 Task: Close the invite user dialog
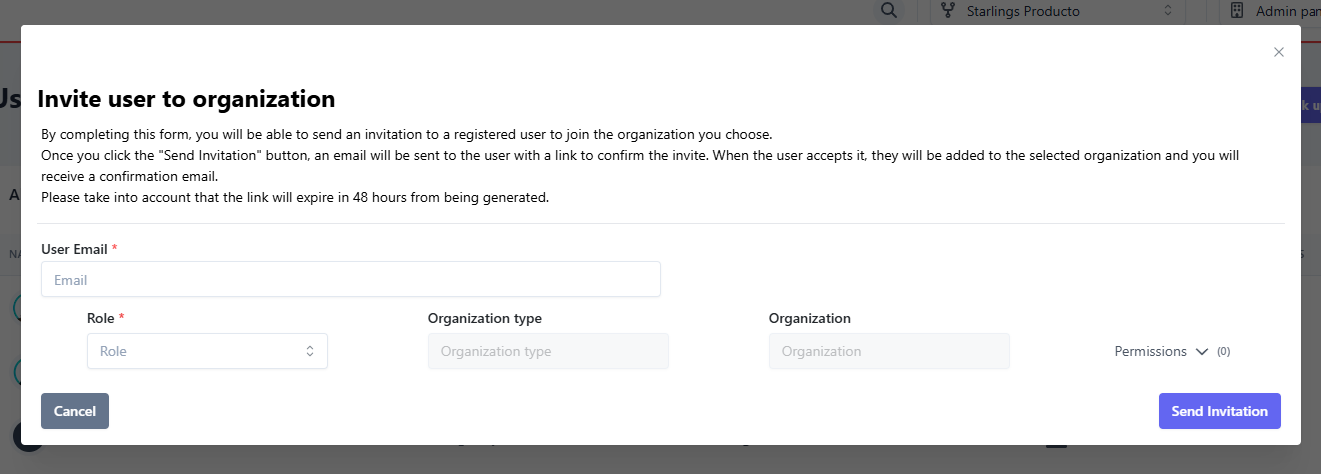click(1278, 52)
